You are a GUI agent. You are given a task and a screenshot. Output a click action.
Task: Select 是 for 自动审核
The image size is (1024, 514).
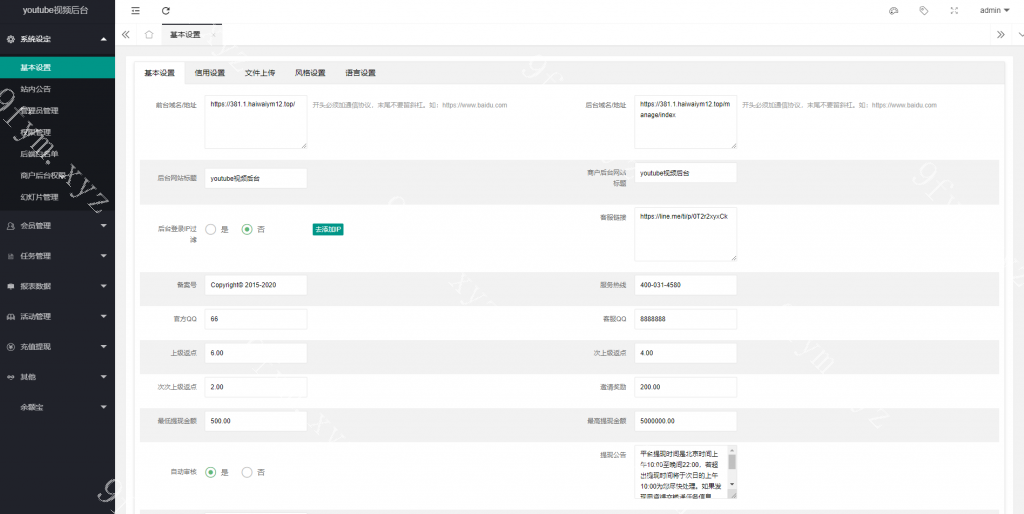click(x=210, y=472)
